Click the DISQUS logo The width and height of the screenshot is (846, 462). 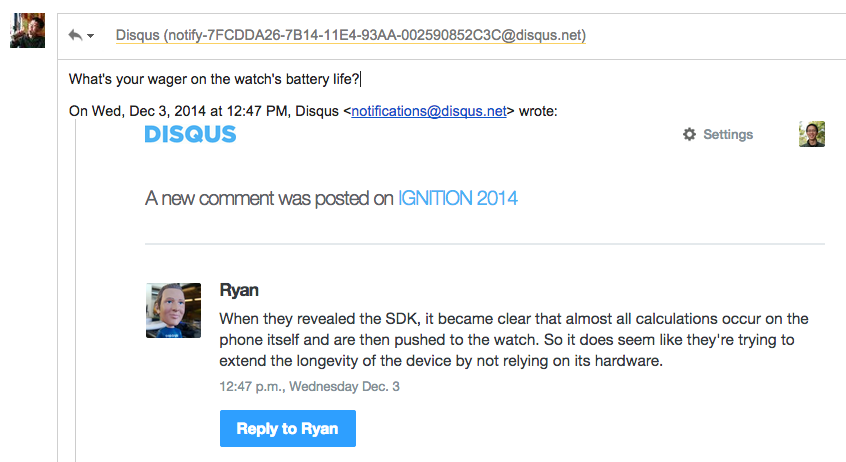click(x=190, y=134)
